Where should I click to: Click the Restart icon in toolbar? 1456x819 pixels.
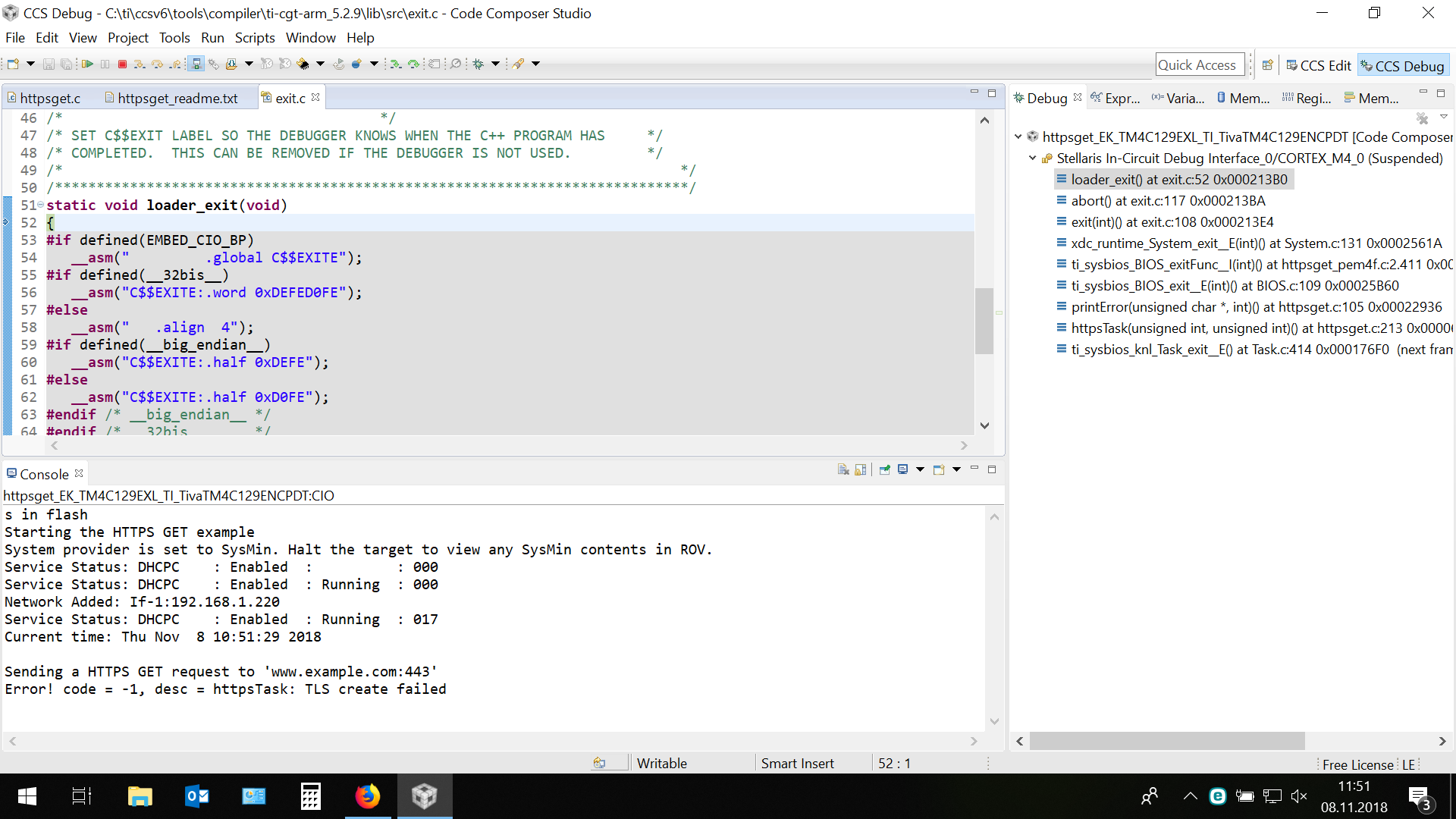(x=338, y=64)
